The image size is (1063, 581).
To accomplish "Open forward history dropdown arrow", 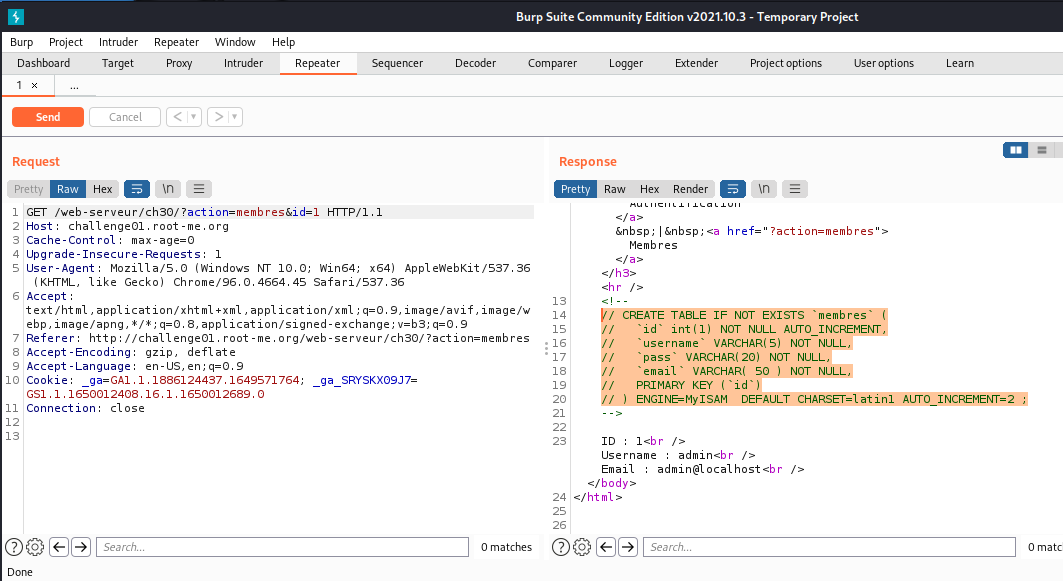I will pos(235,117).
